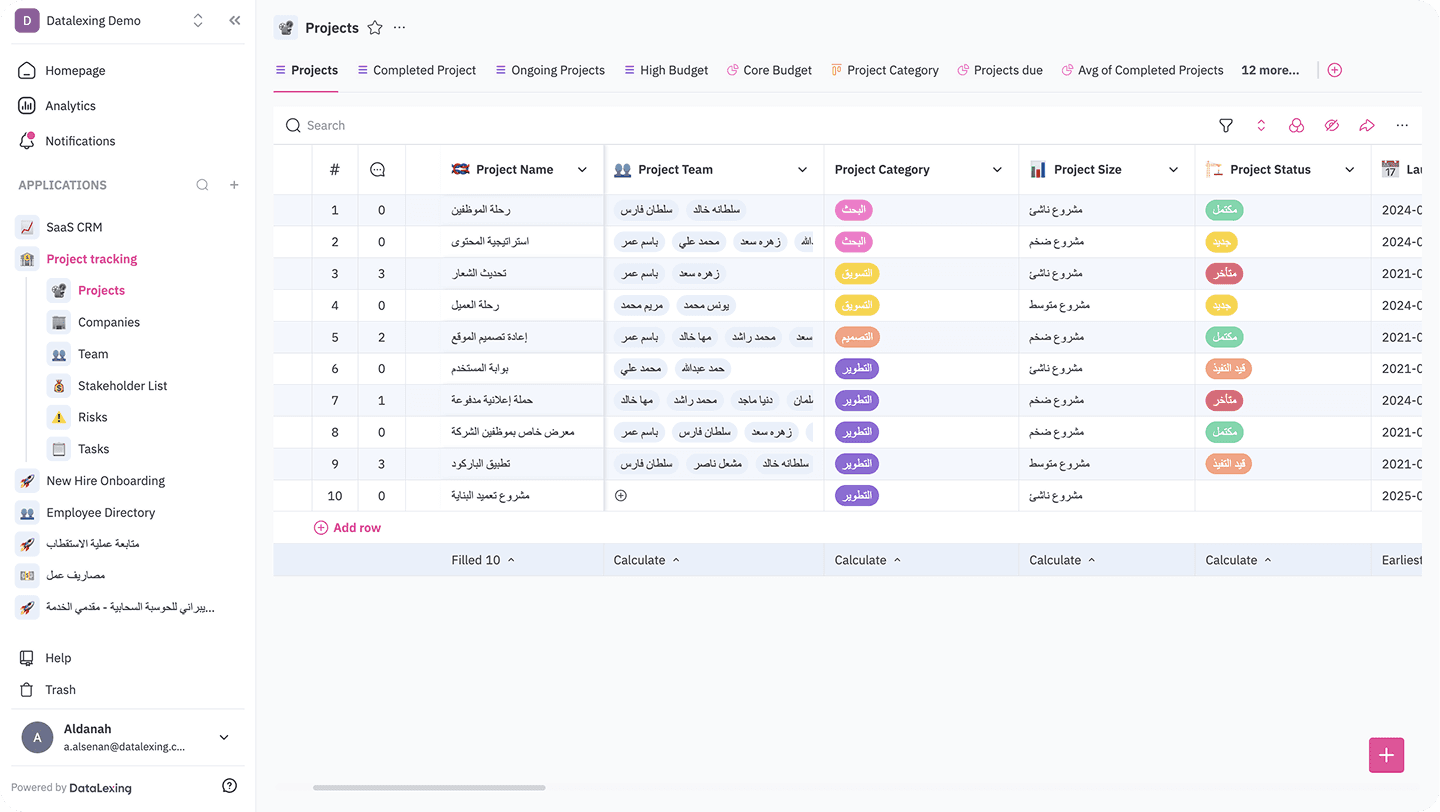Star the Projects page to favorite it
The image size is (1440, 812).
[374, 28]
